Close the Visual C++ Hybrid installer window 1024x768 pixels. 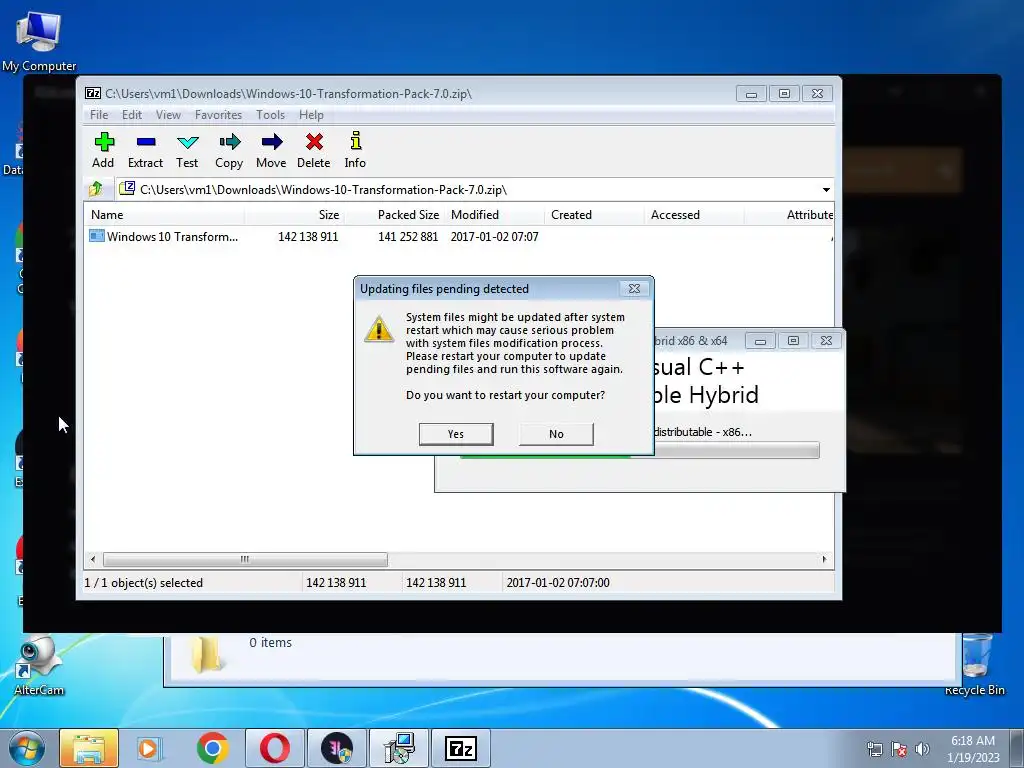coord(826,341)
